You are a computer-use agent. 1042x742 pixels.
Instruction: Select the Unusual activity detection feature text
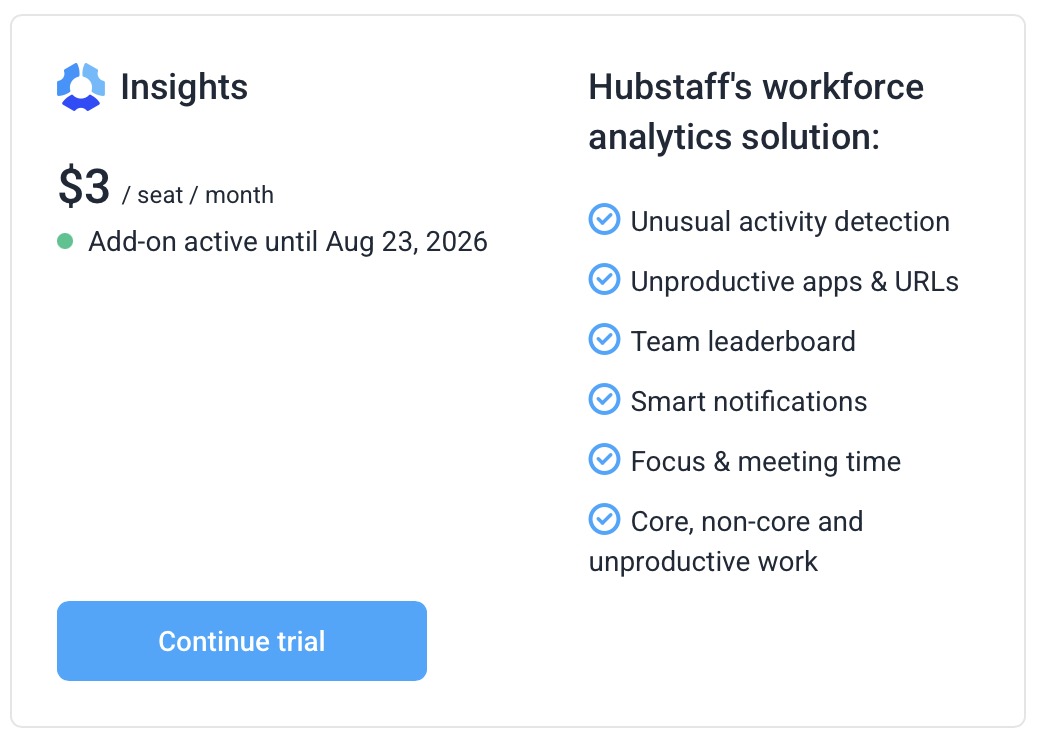[x=790, y=221]
